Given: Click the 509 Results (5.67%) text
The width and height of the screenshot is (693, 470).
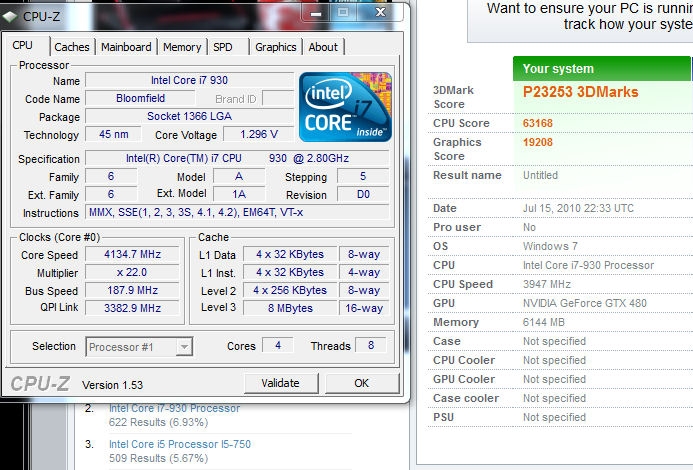Looking at the screenshot, I should 158,458.
